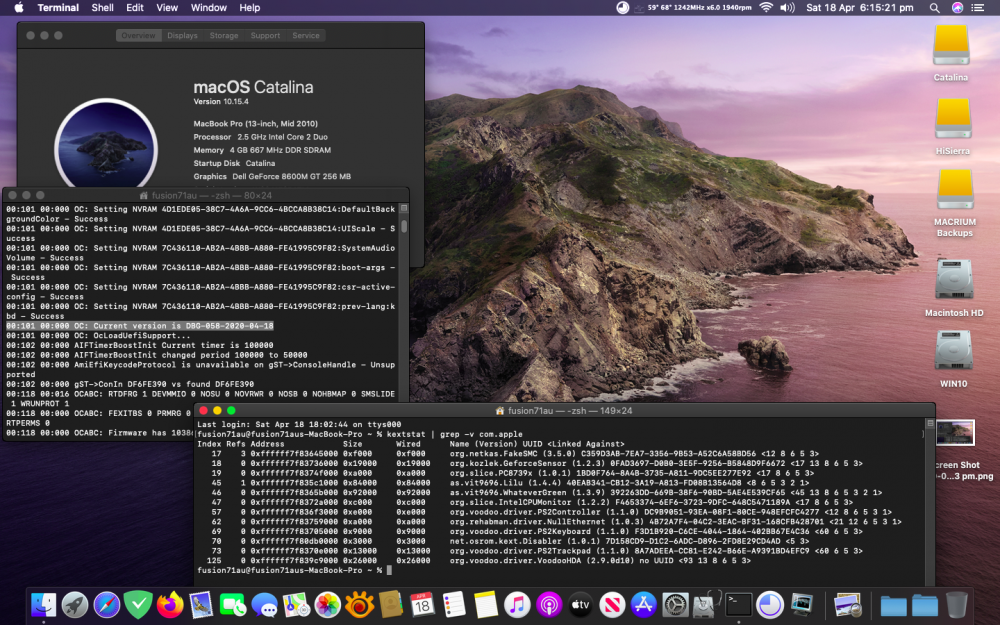Open the Shell menu
This screenshot has width=1000, height=625.
pyautogui.click(x=102, y=8)
